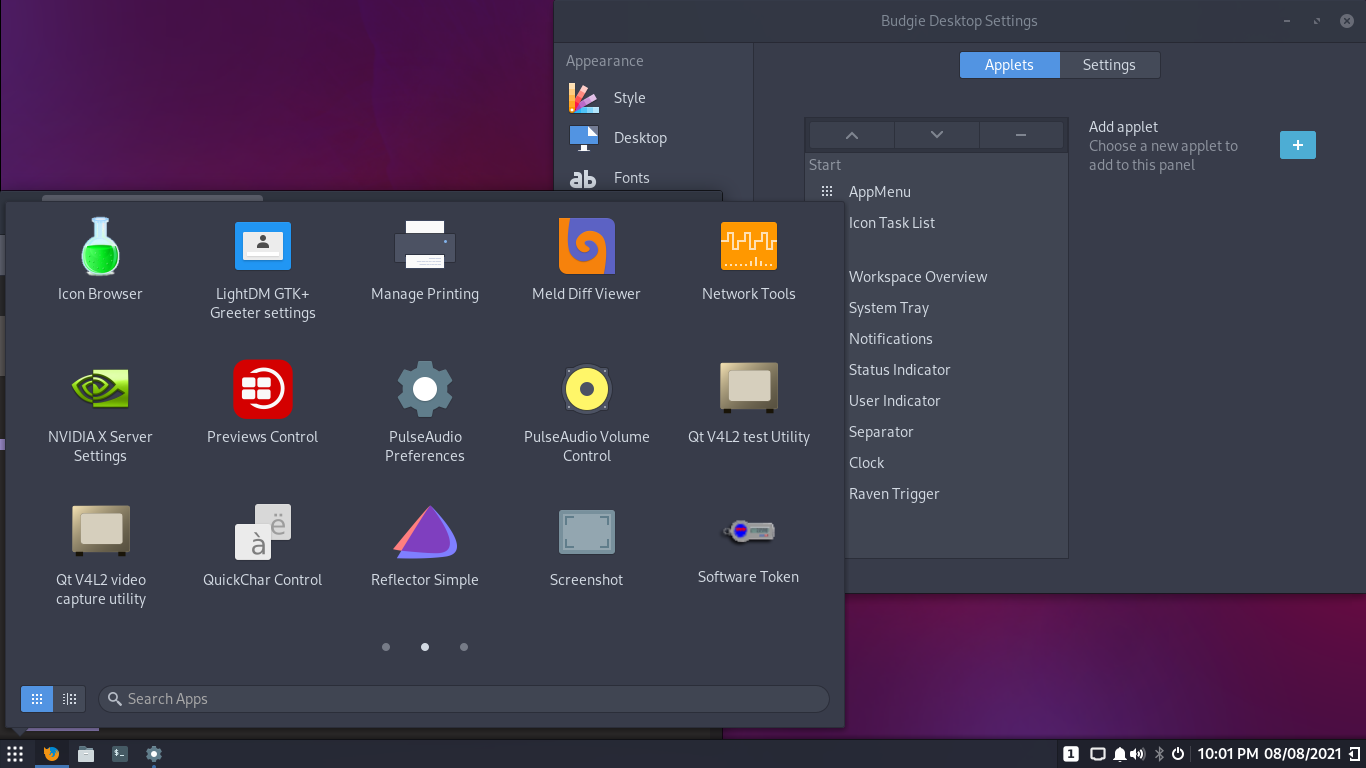Screen dimensions: 1366x768
Task: Open the power menu in the tray
Action: (x=1178, y=754)
